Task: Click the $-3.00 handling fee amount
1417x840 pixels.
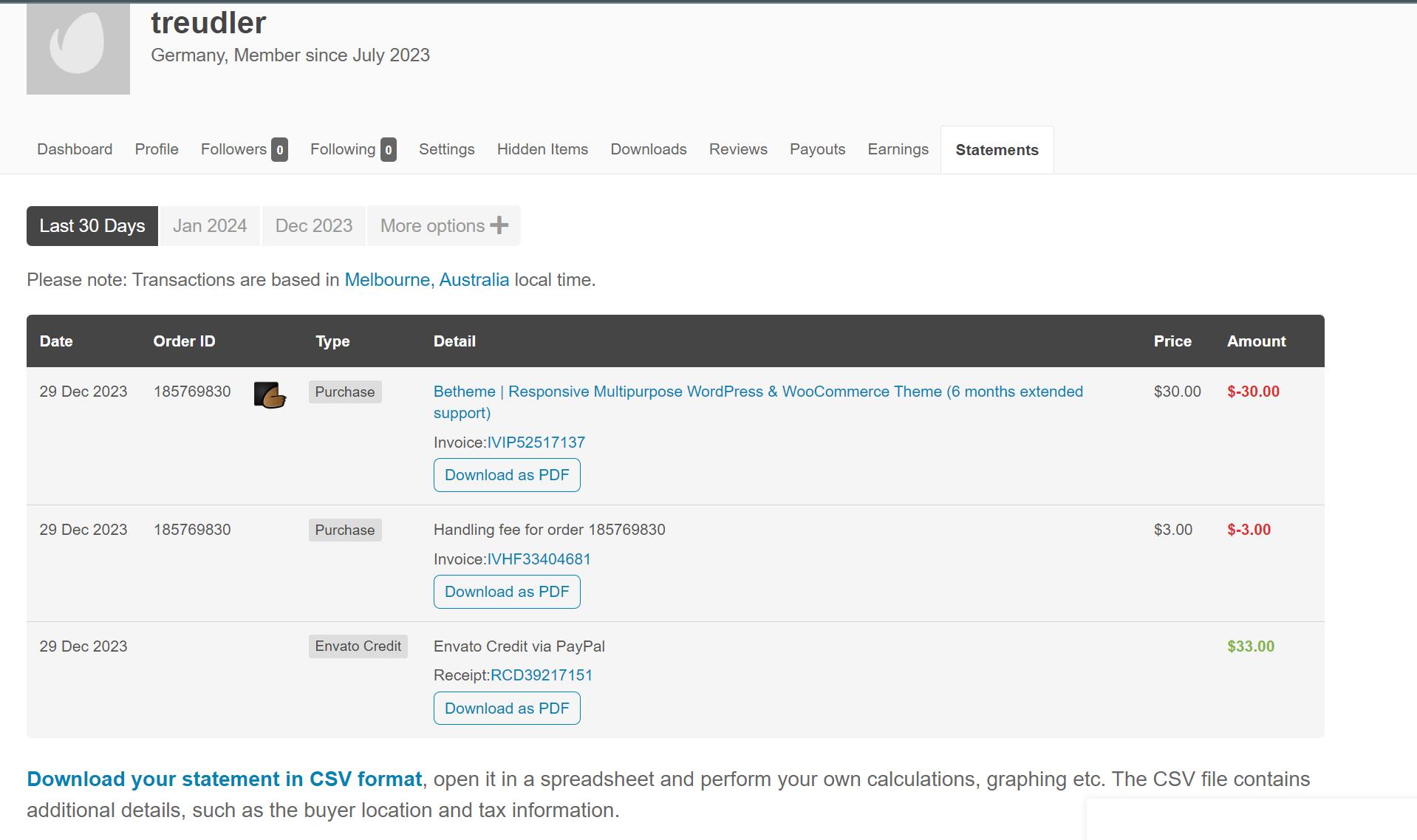Action: click(1249, 530)
